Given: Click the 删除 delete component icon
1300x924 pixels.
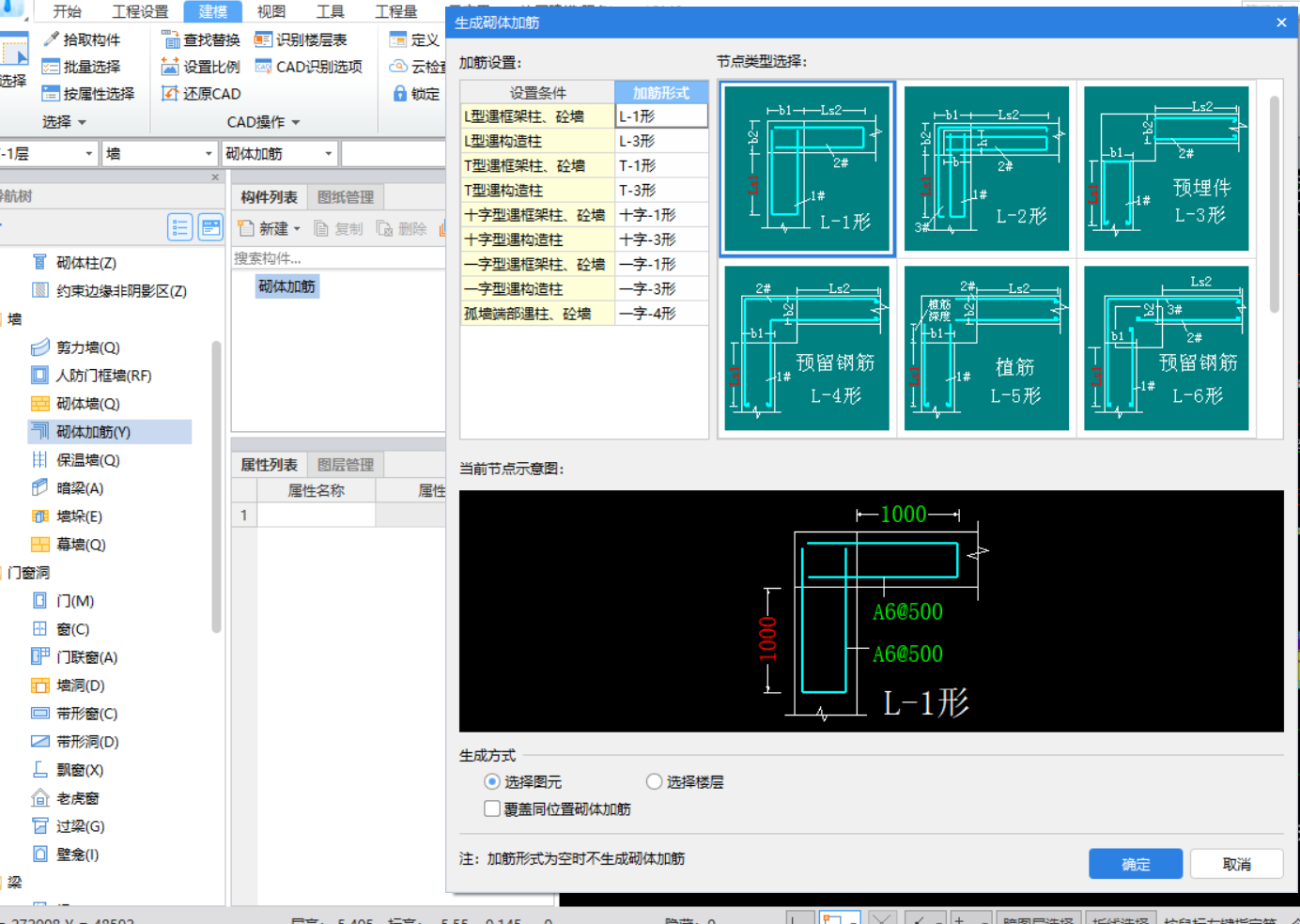Looking at the screenshot, I should tap(384, 228).
